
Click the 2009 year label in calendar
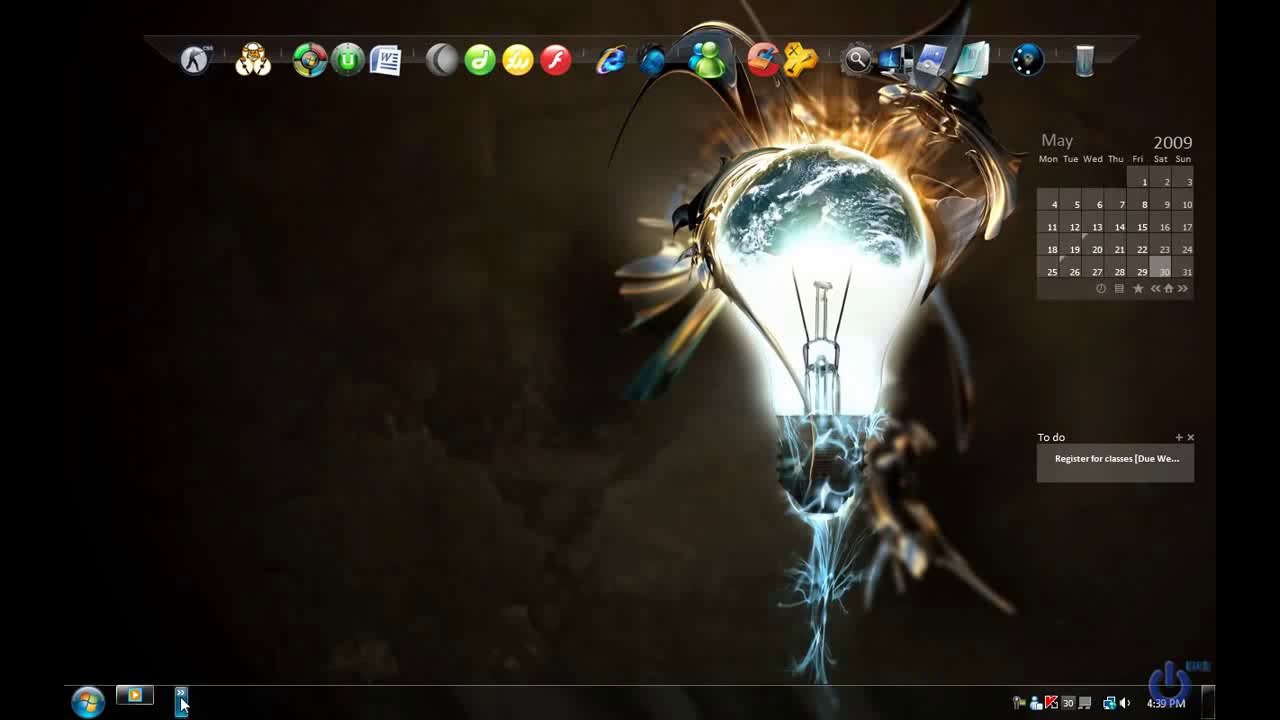click(1173, 143)
